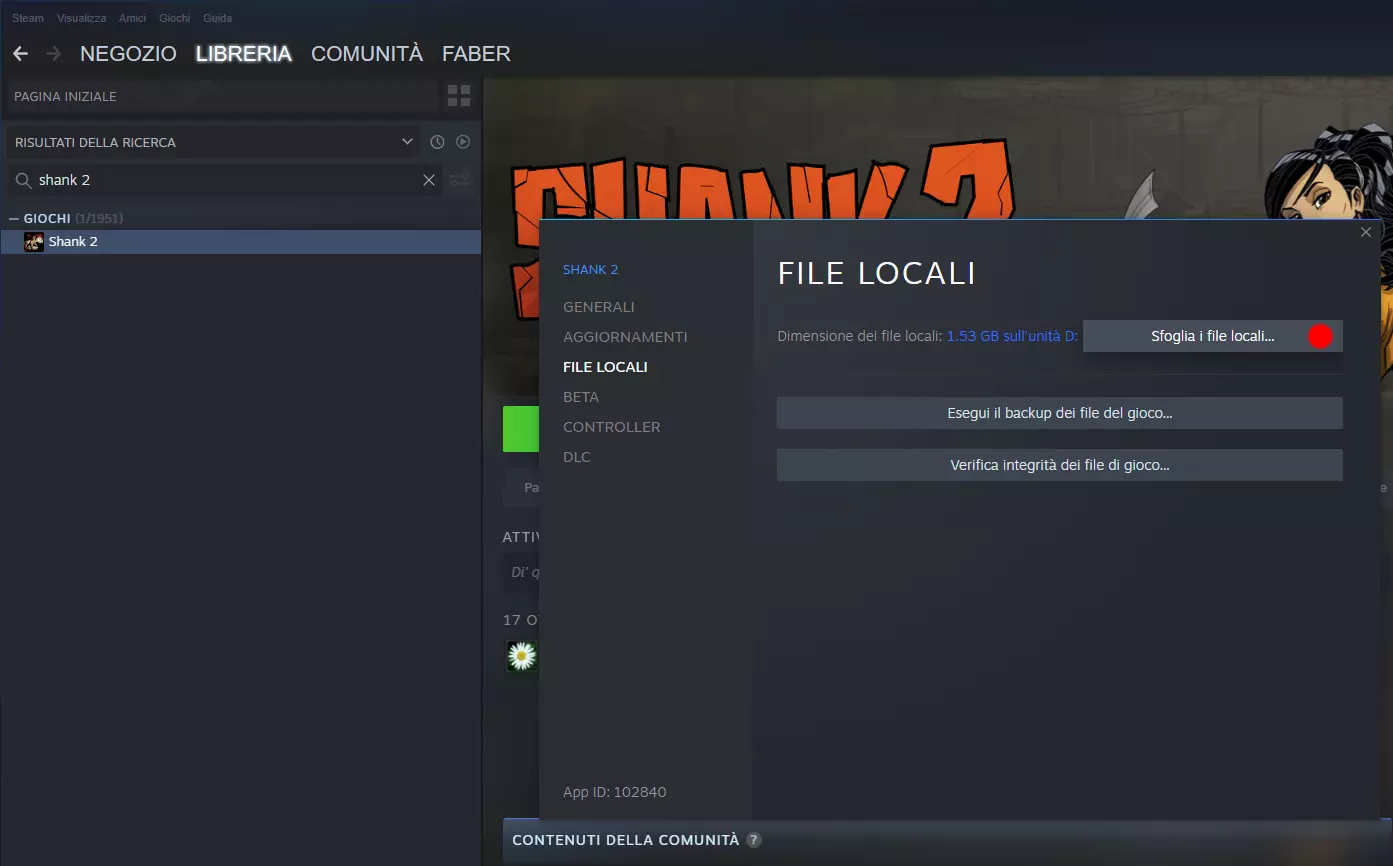Viewport: 1393px width, 866px height.
Task: Select the Beta properties tab
Action: [x=581, y=397]
